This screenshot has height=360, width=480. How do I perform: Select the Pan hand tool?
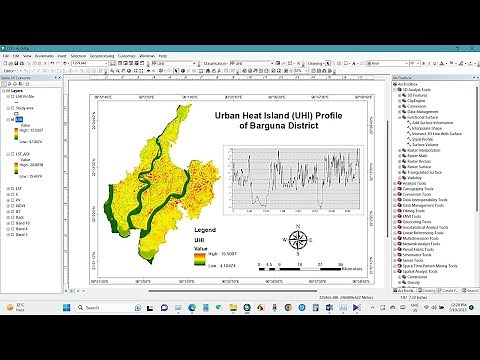click(x=123, y=71)
